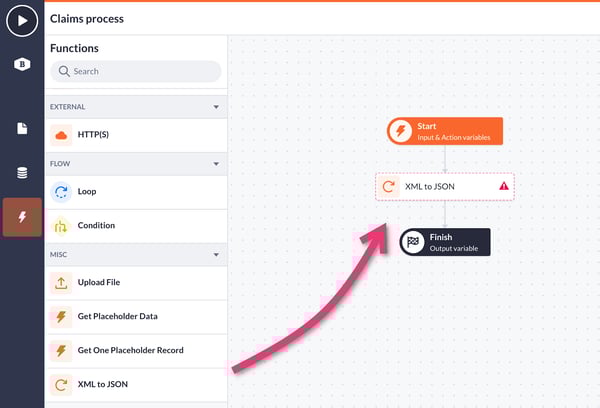
Task: Click the Upload File icon
Action: pyautogui.click(x=61, y=282)
